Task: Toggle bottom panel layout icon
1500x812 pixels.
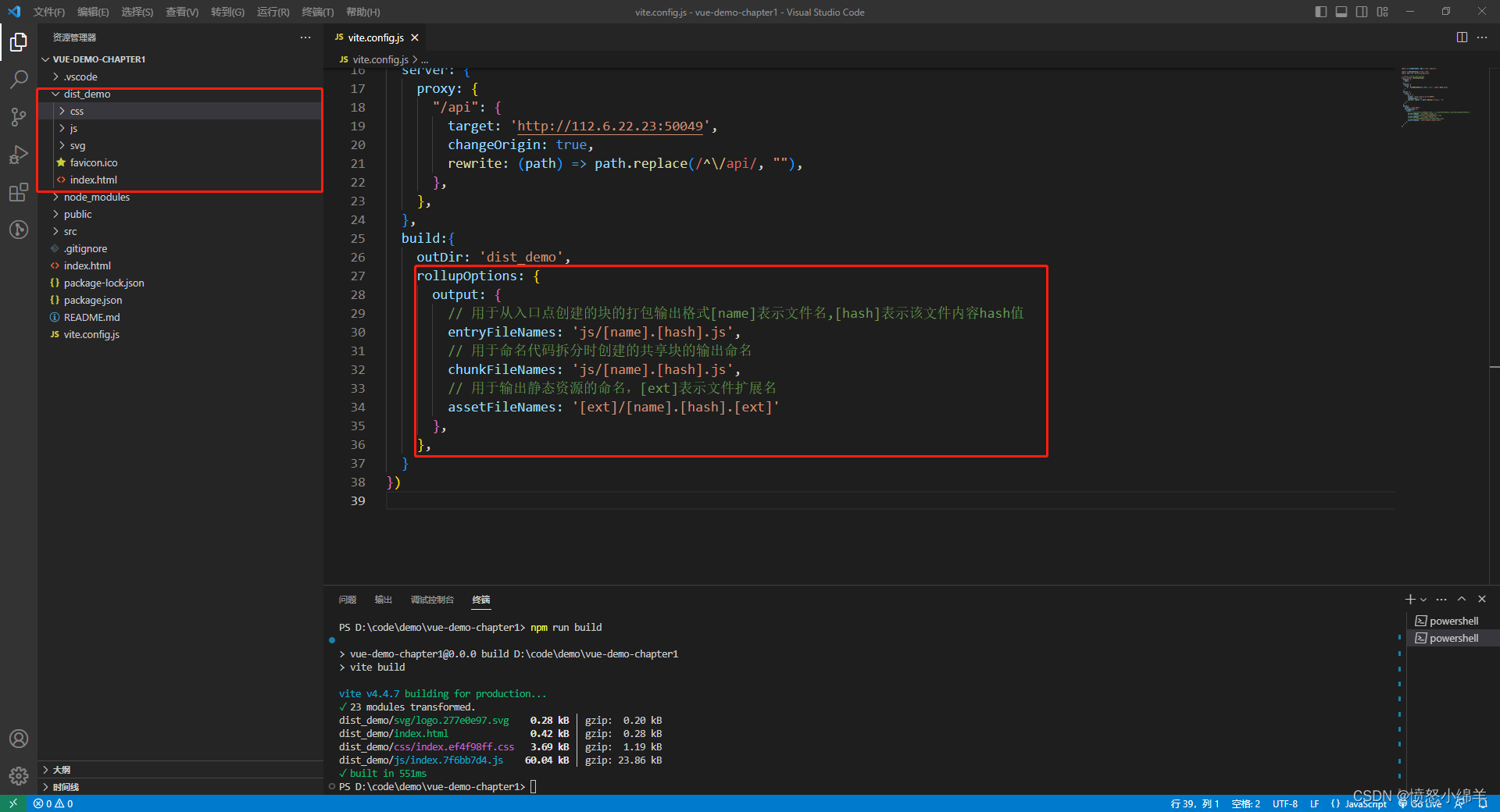Action: click(1341, 12)
